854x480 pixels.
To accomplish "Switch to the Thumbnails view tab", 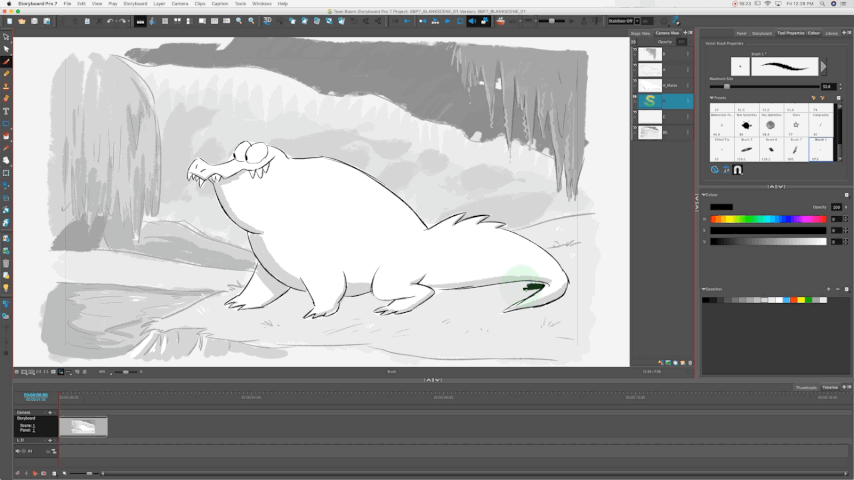I will click(806, 387).
